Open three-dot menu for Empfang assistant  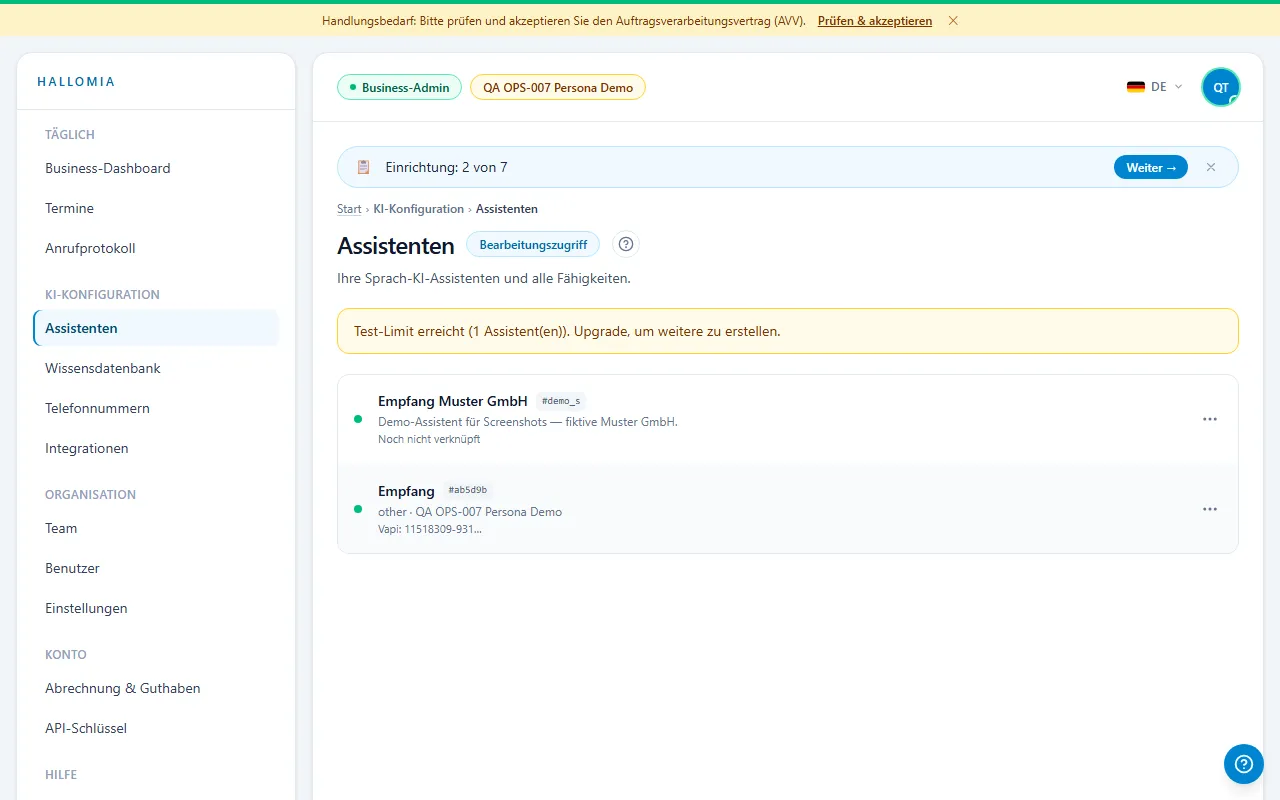pos(1210,509)
